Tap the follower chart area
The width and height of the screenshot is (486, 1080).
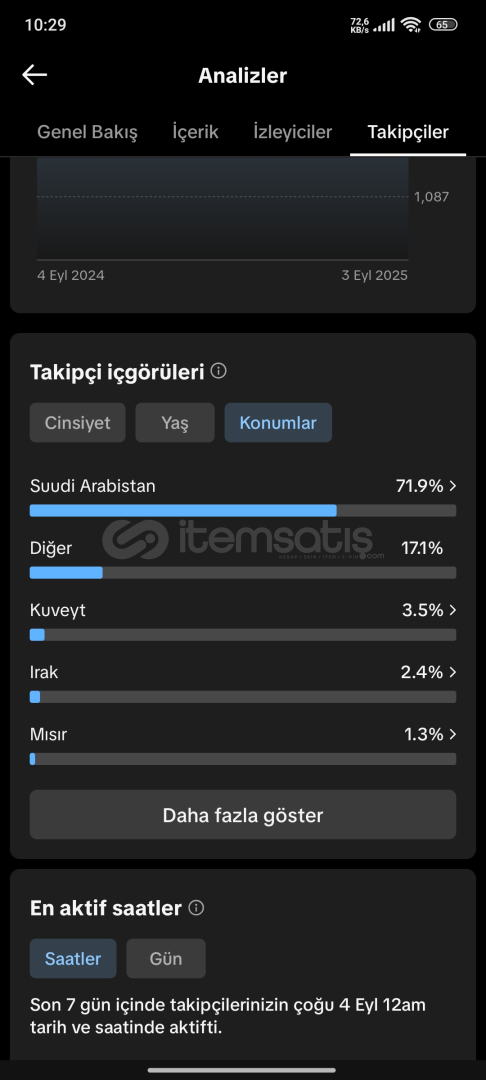click(x=222, y=209)
